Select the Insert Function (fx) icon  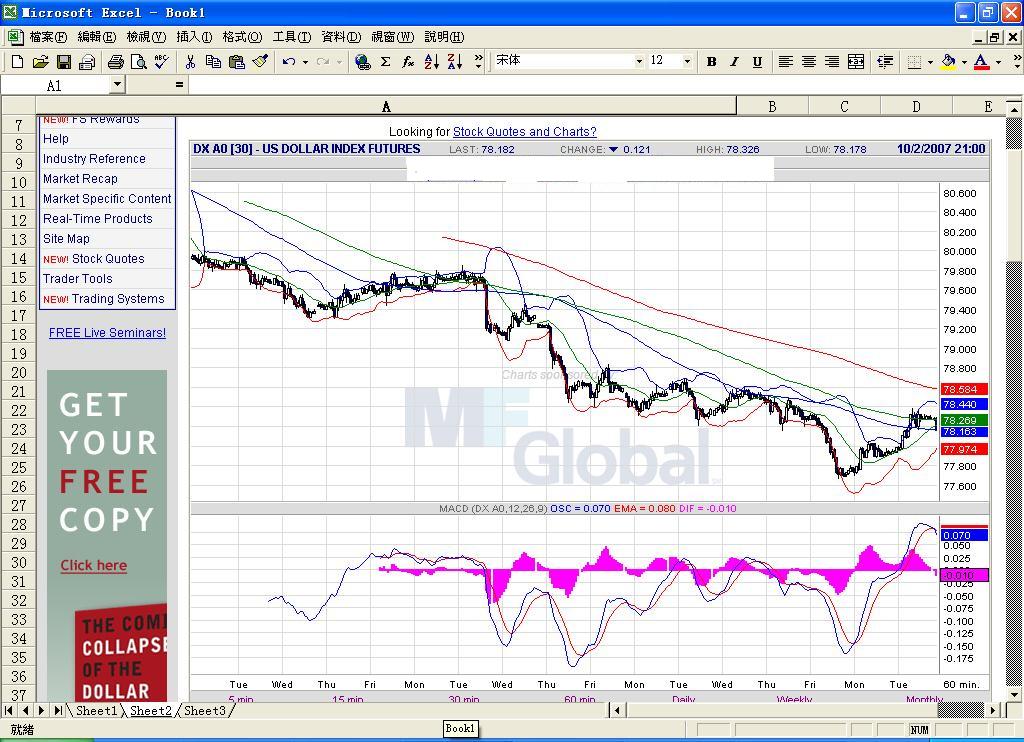click(x=408, y=61)
